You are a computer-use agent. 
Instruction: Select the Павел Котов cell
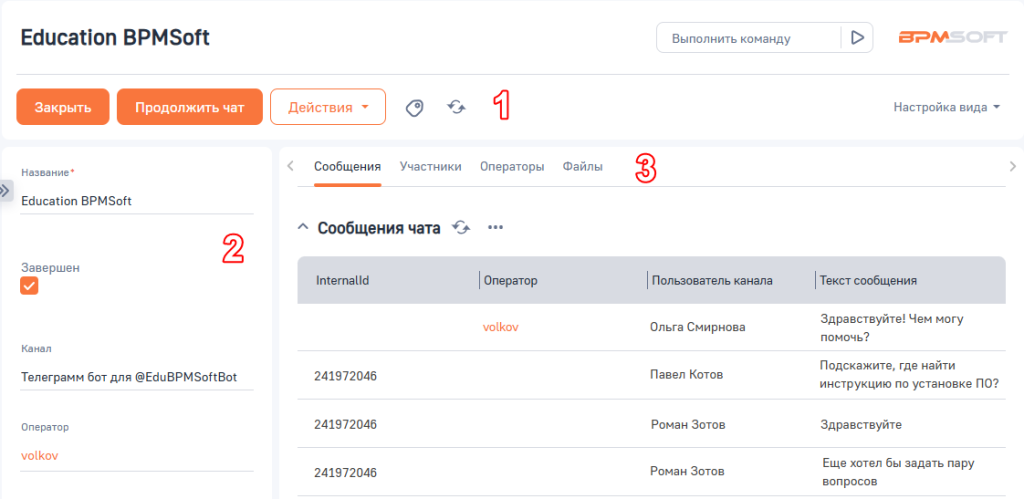(x=687, y=375)
